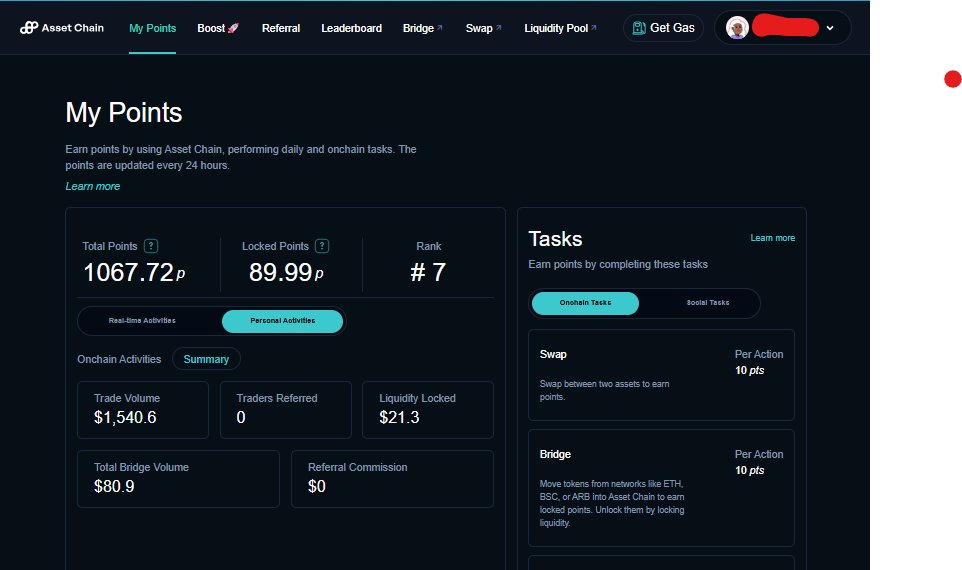Click the 1067.72 total points value
Viewport: 962px width, 570px height.
coord(134,272)
